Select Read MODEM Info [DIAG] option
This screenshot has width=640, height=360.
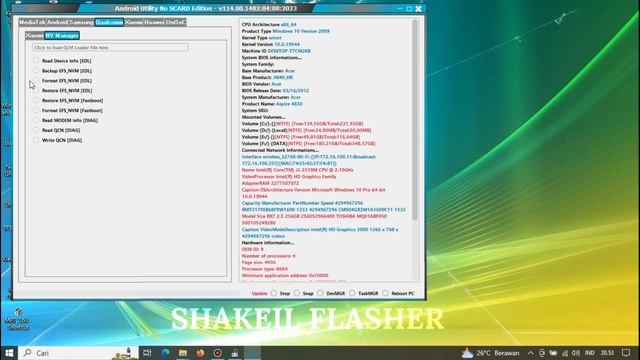coord(66,120)
